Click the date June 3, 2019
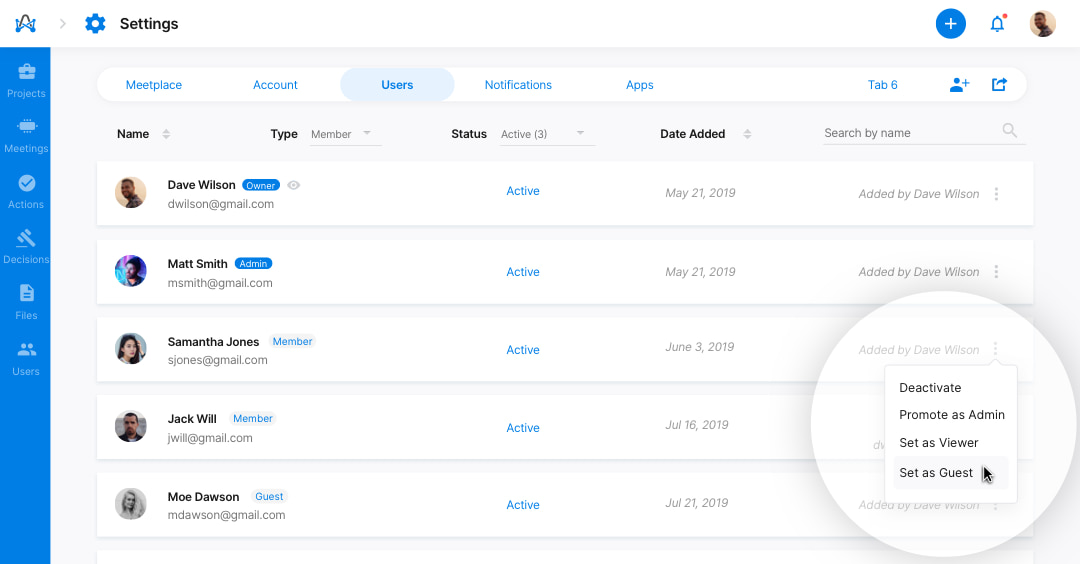 (x=700, y=347)
